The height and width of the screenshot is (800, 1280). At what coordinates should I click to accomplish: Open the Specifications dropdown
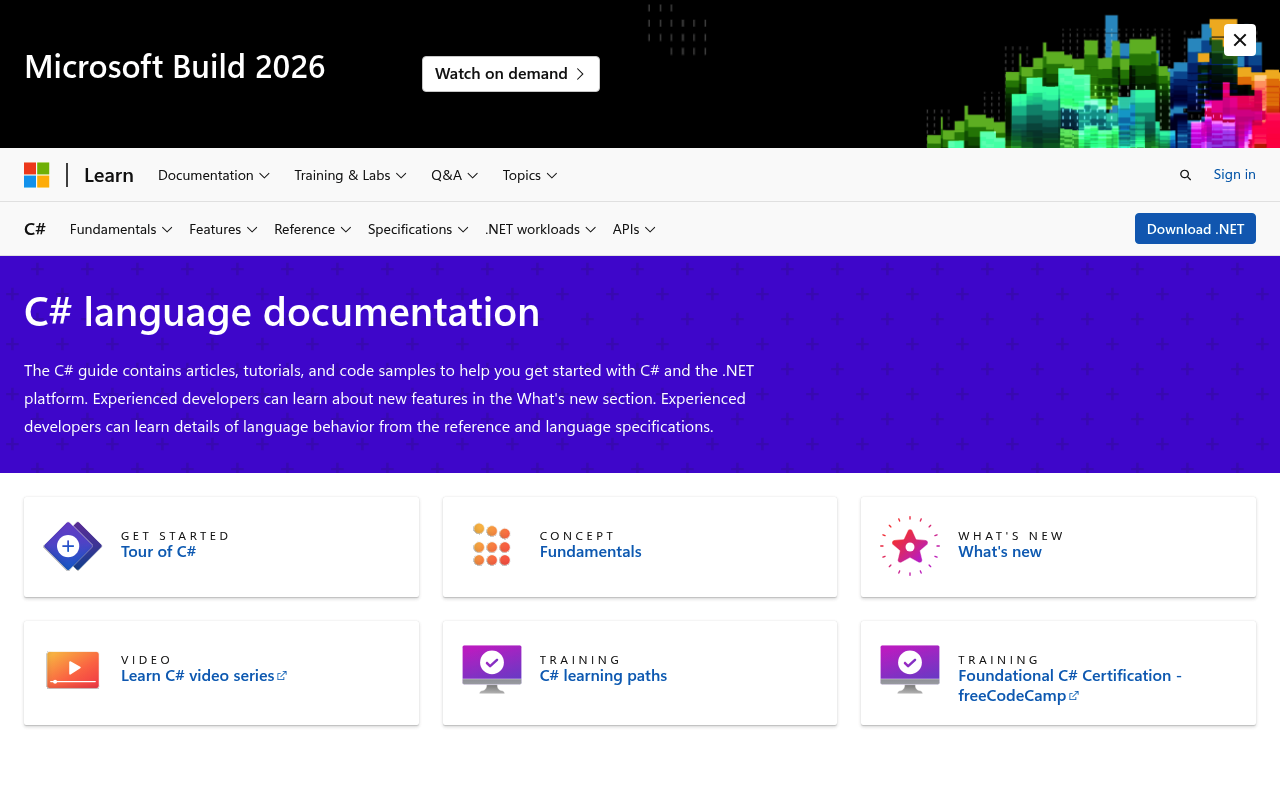pyautogui.click(x=418, y=229)
